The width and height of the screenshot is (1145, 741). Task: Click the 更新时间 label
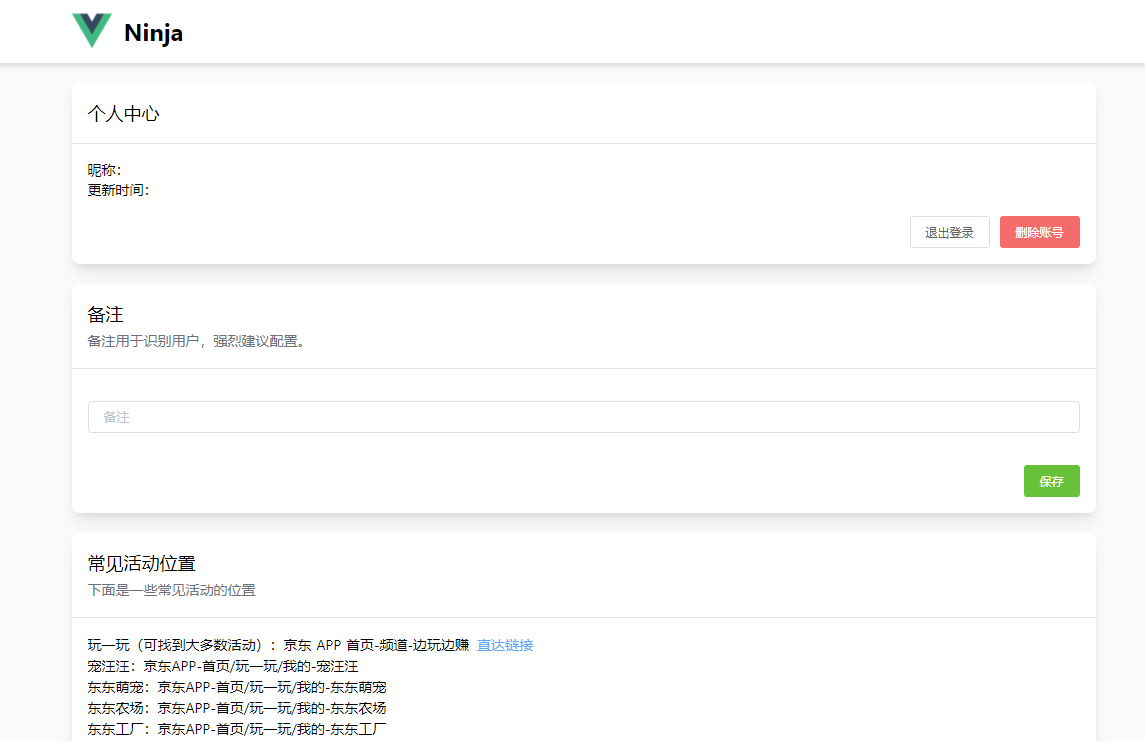point(118,191)
